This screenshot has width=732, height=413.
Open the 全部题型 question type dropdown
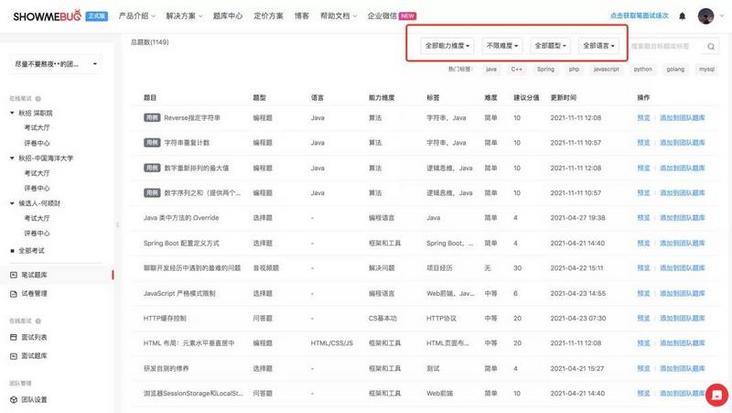point(550,46)
